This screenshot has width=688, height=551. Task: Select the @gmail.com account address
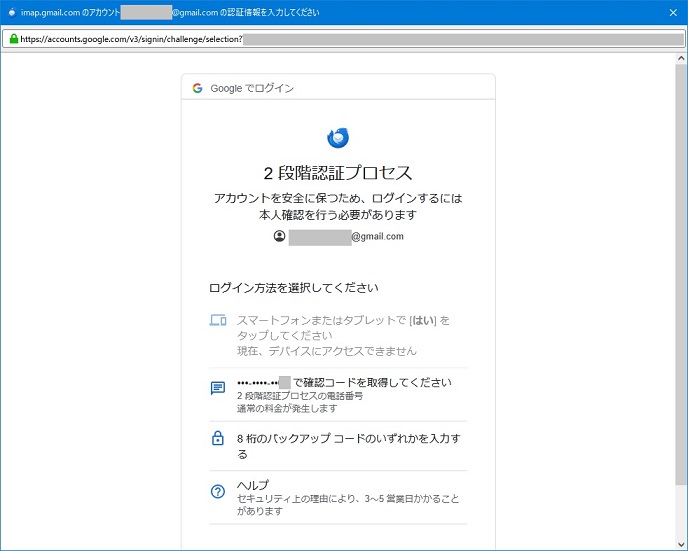coord(345,237)
